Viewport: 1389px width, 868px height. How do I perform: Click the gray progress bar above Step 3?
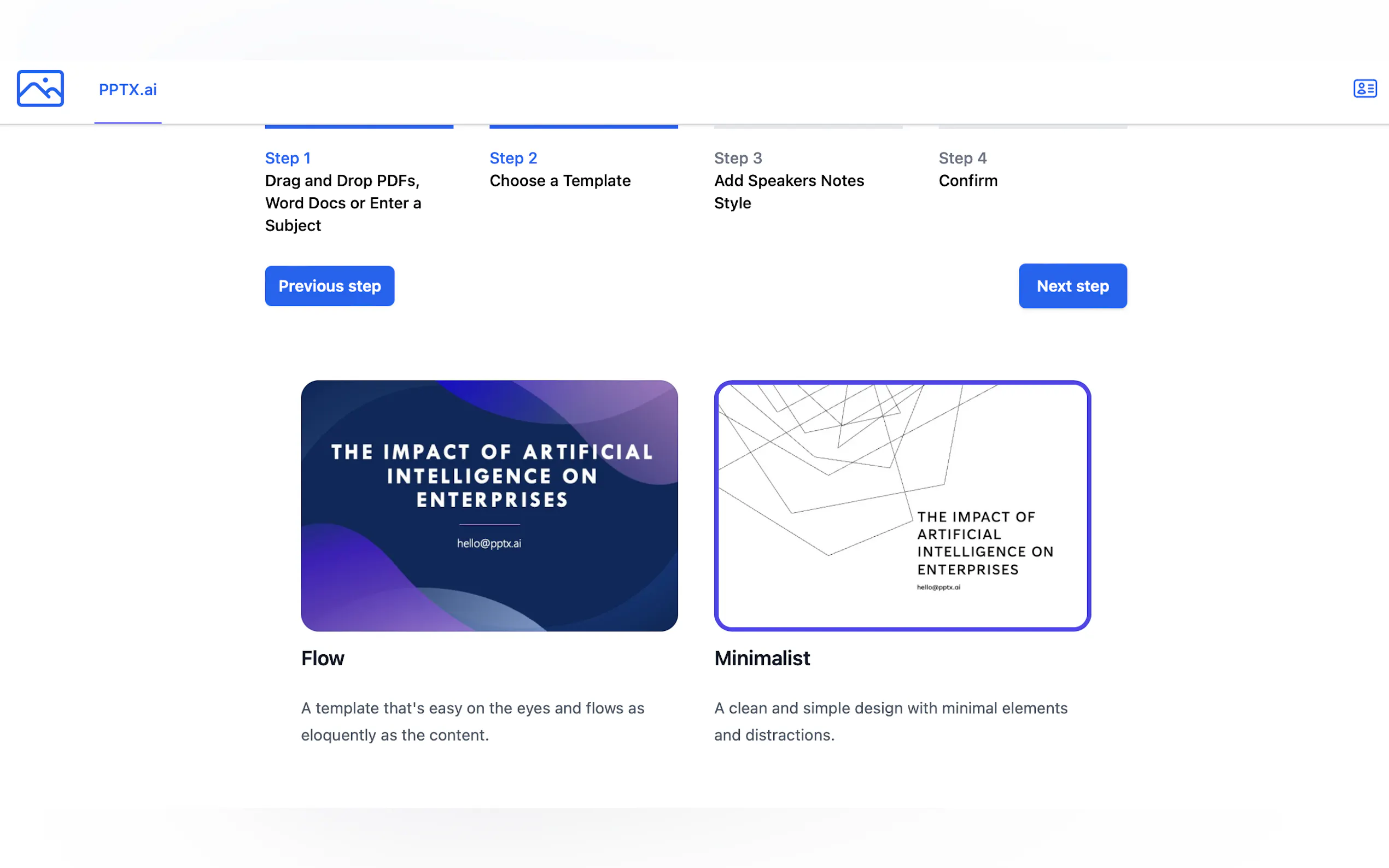808,127
